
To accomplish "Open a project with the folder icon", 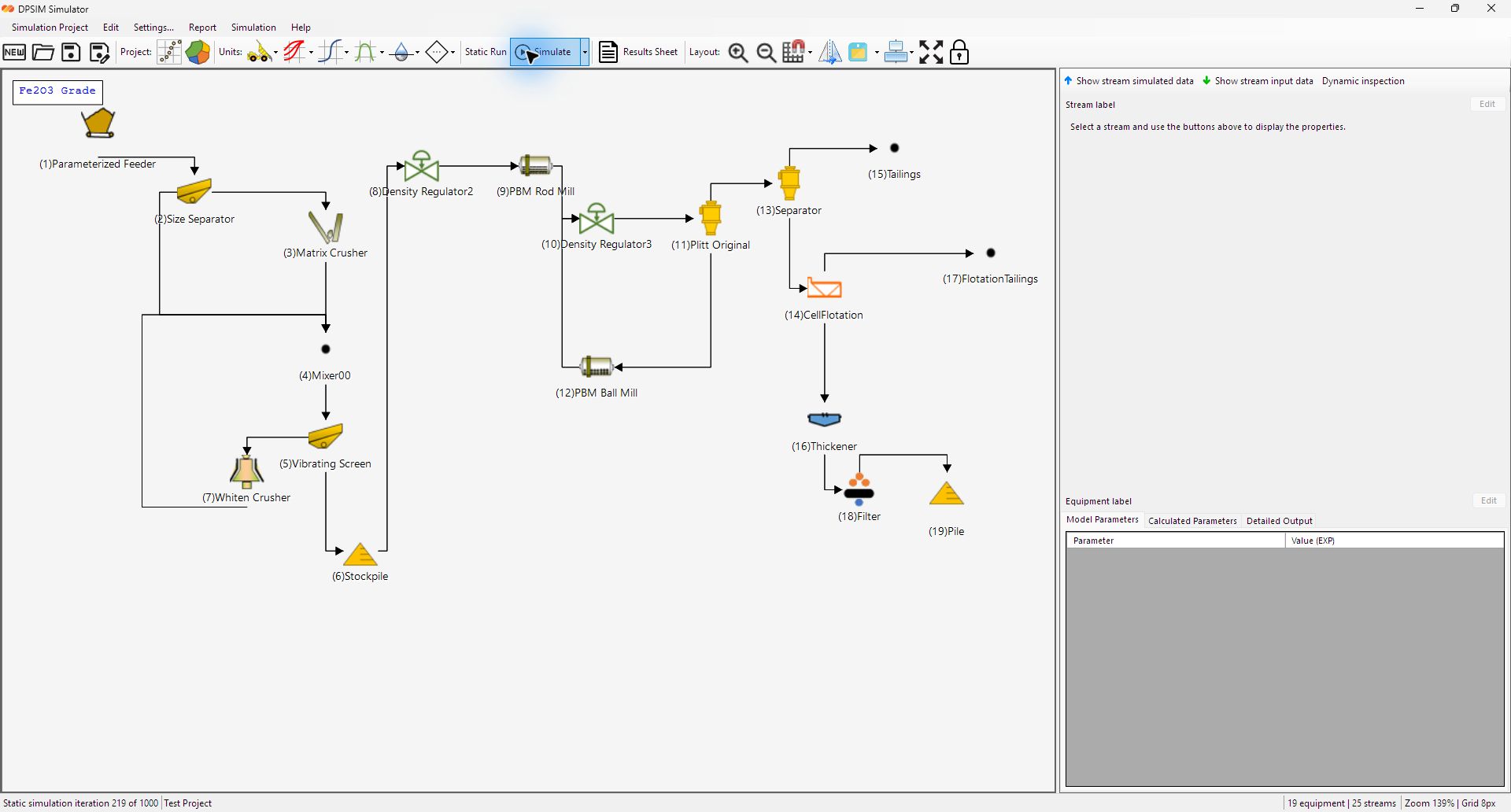I will pyautogui.click(x=43, y=53).
